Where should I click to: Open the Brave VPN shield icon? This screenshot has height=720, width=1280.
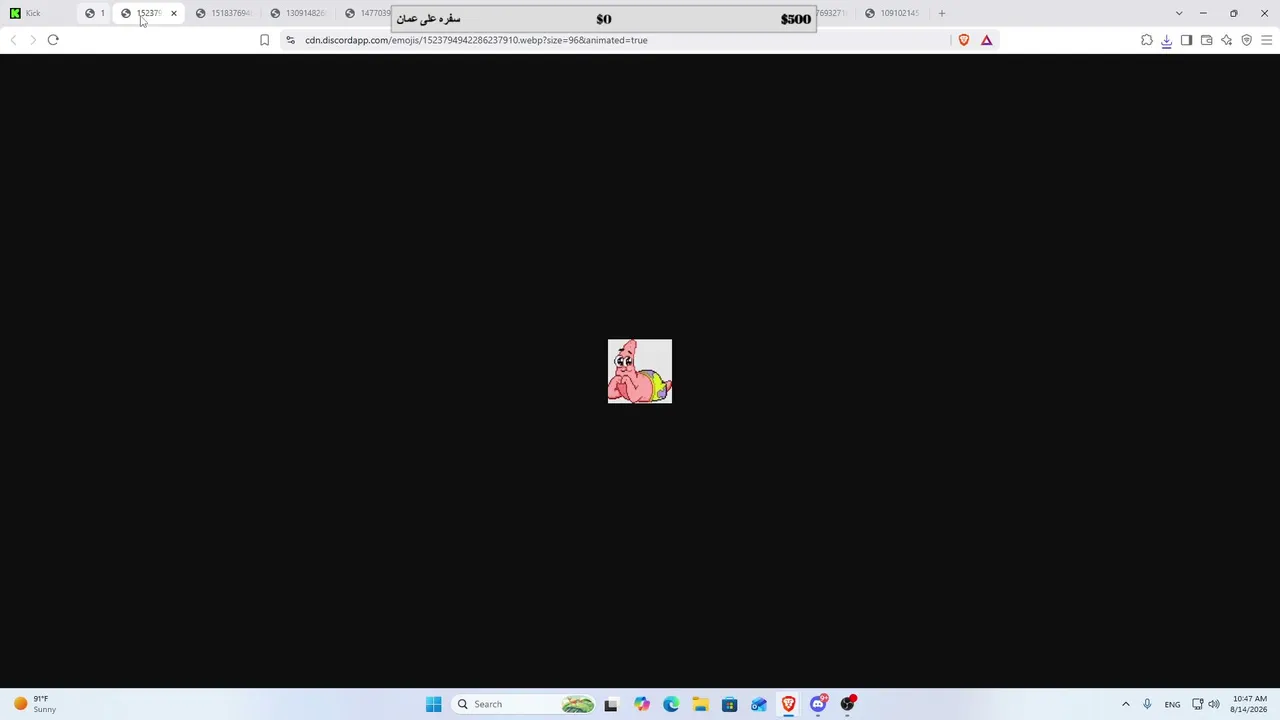point(1247,40)
